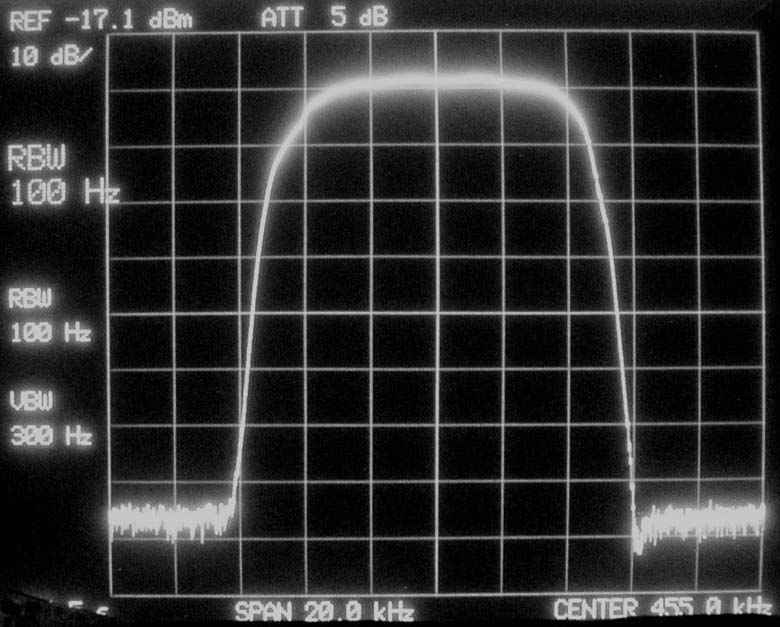This screenshot has width=780, height=627.
Task: Click the partially hidden sweep time readout
Action: [x=48, y=608]
